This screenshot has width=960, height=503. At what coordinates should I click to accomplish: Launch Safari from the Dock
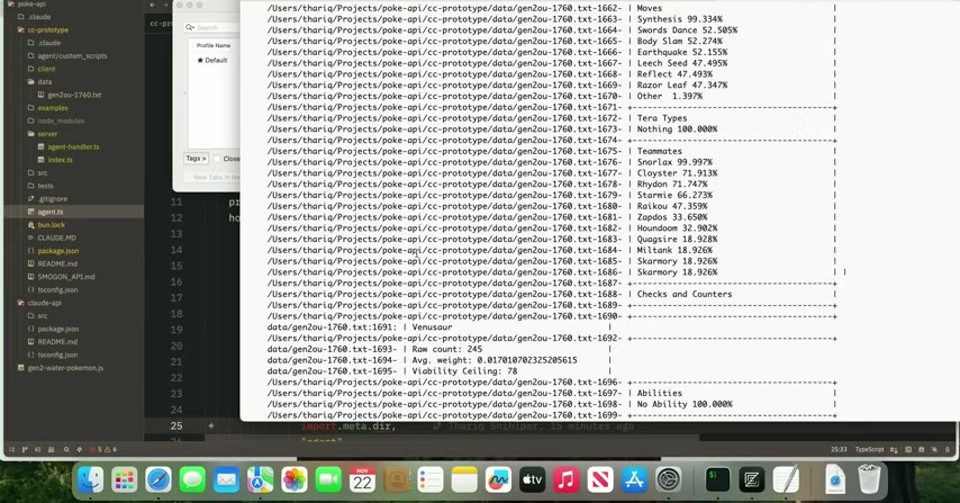(159, 480)
